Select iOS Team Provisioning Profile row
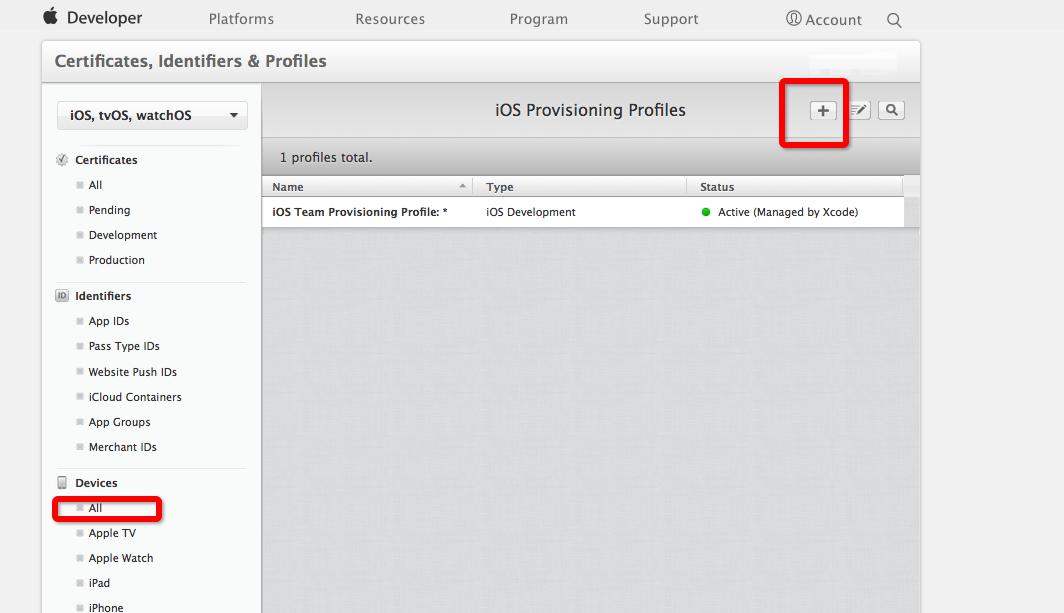1064x613 pixels. (583, 212)
